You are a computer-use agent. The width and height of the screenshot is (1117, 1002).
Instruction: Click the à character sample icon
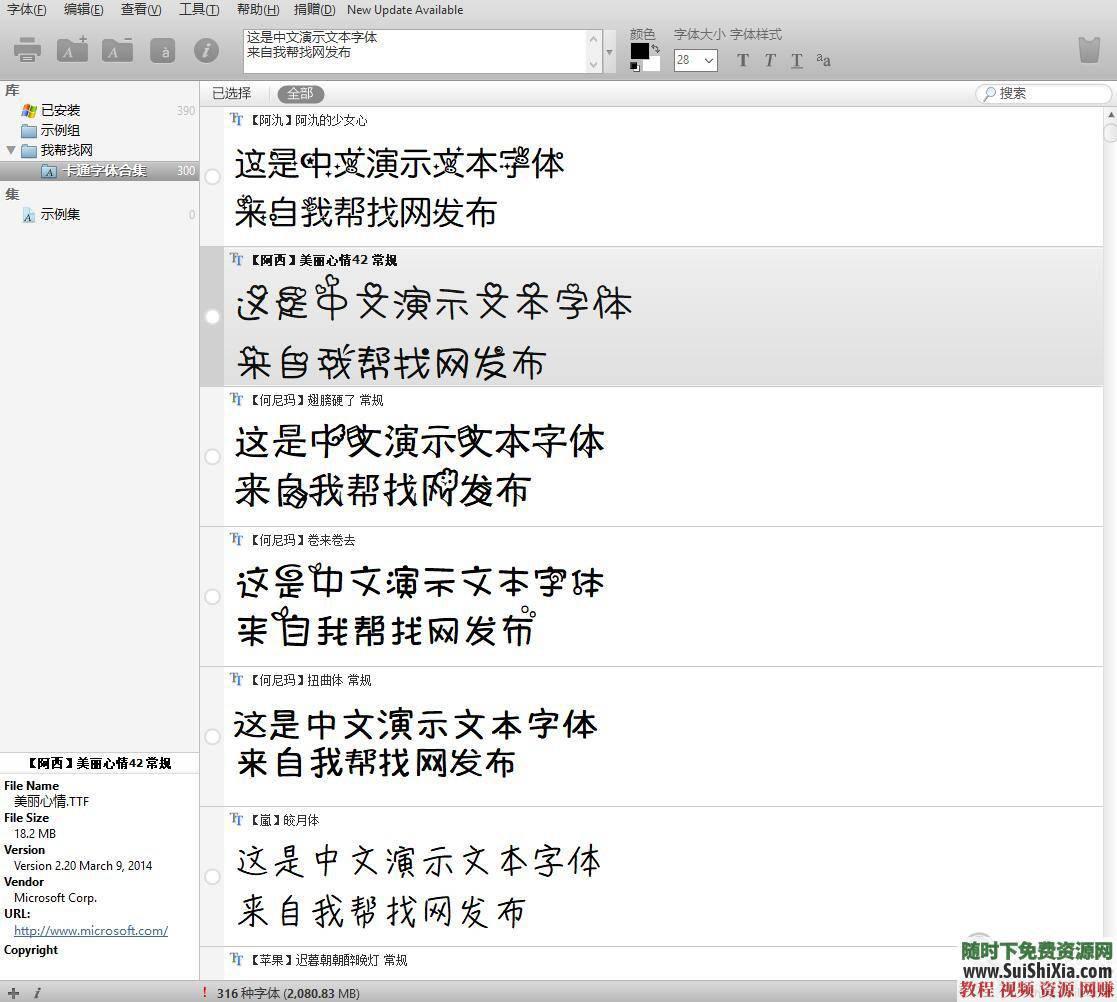[162, 50]
